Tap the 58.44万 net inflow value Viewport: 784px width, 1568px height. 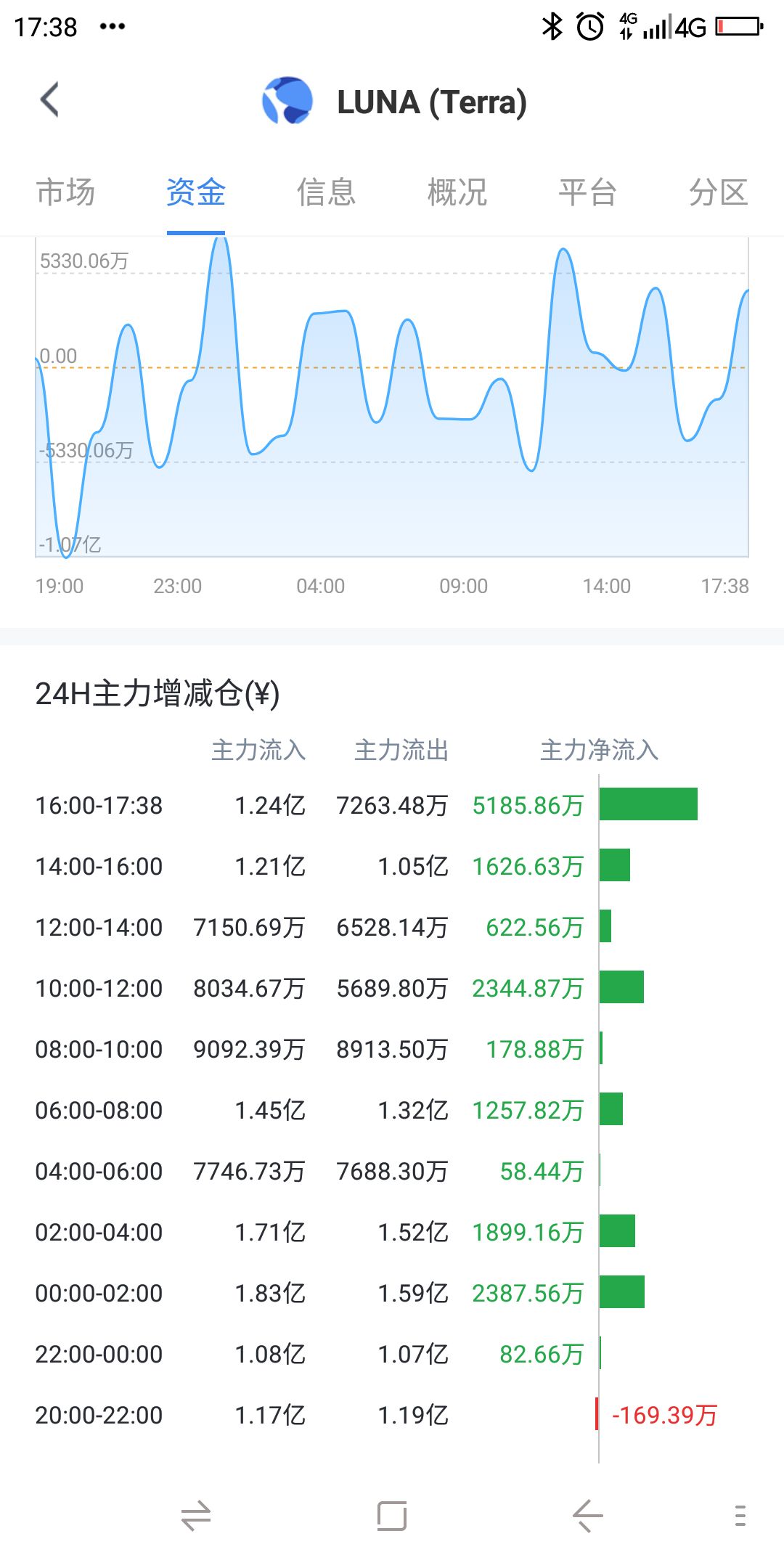coord(542,1171)
